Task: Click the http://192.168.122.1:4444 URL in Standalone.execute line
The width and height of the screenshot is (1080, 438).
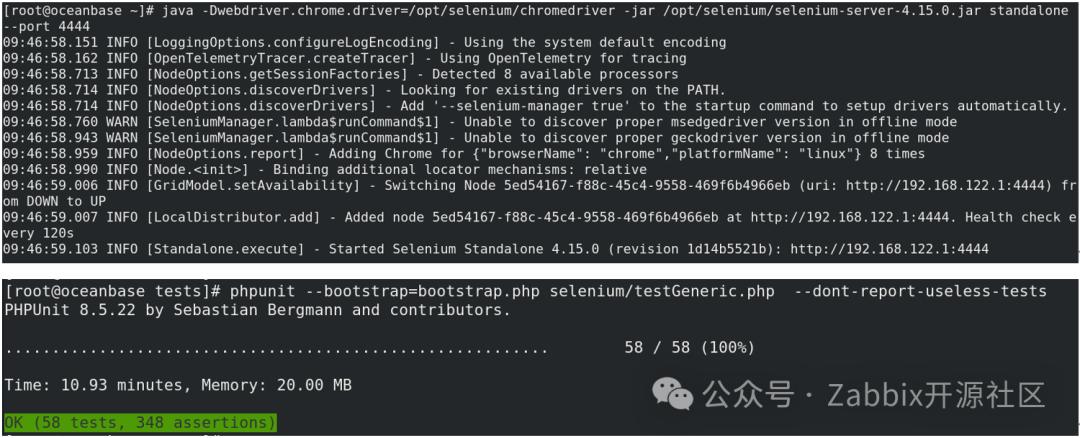Action: click(x=889, y=249)
